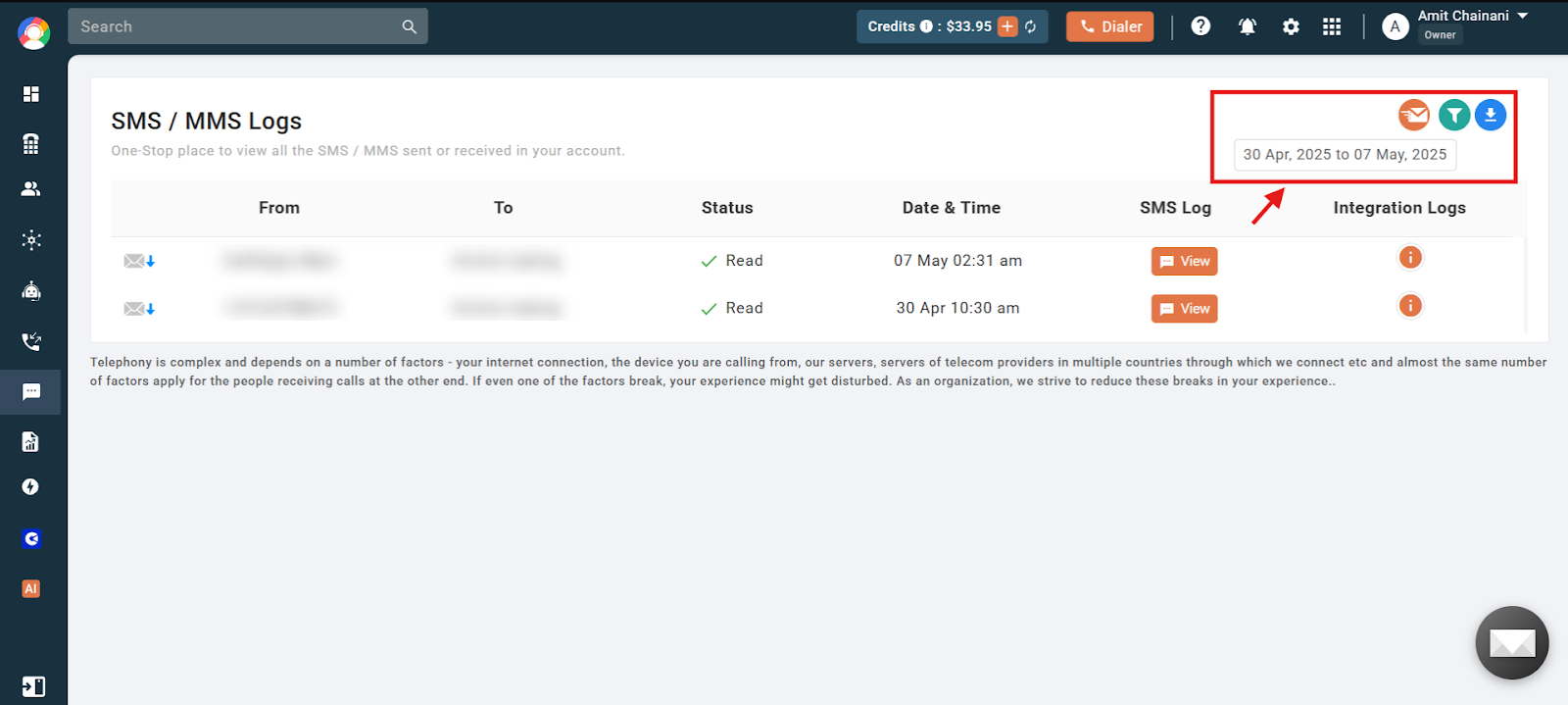Click the Dialer button
This screenshot has height=705, width=1568.
coord(1110,26)
